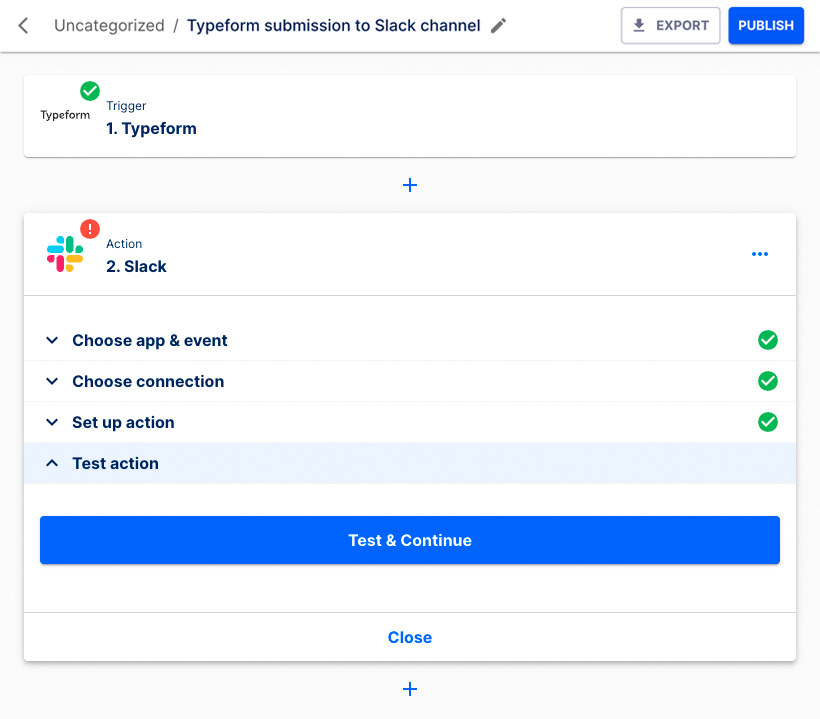Click the green check beside Set up action
The image size is (820, 719).
(768, 422)
